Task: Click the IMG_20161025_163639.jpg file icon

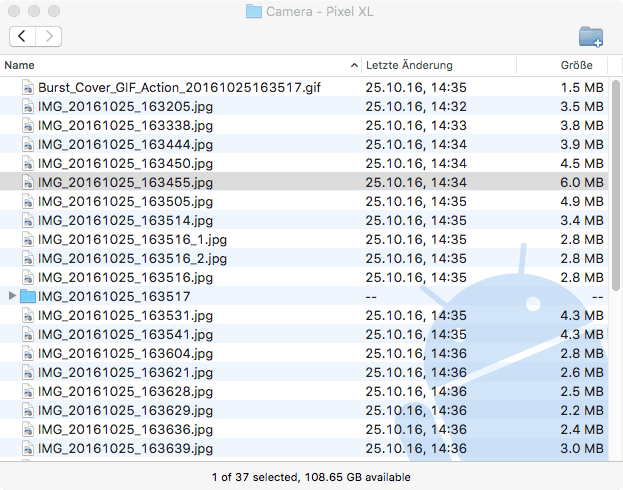Action: [28, 449]
